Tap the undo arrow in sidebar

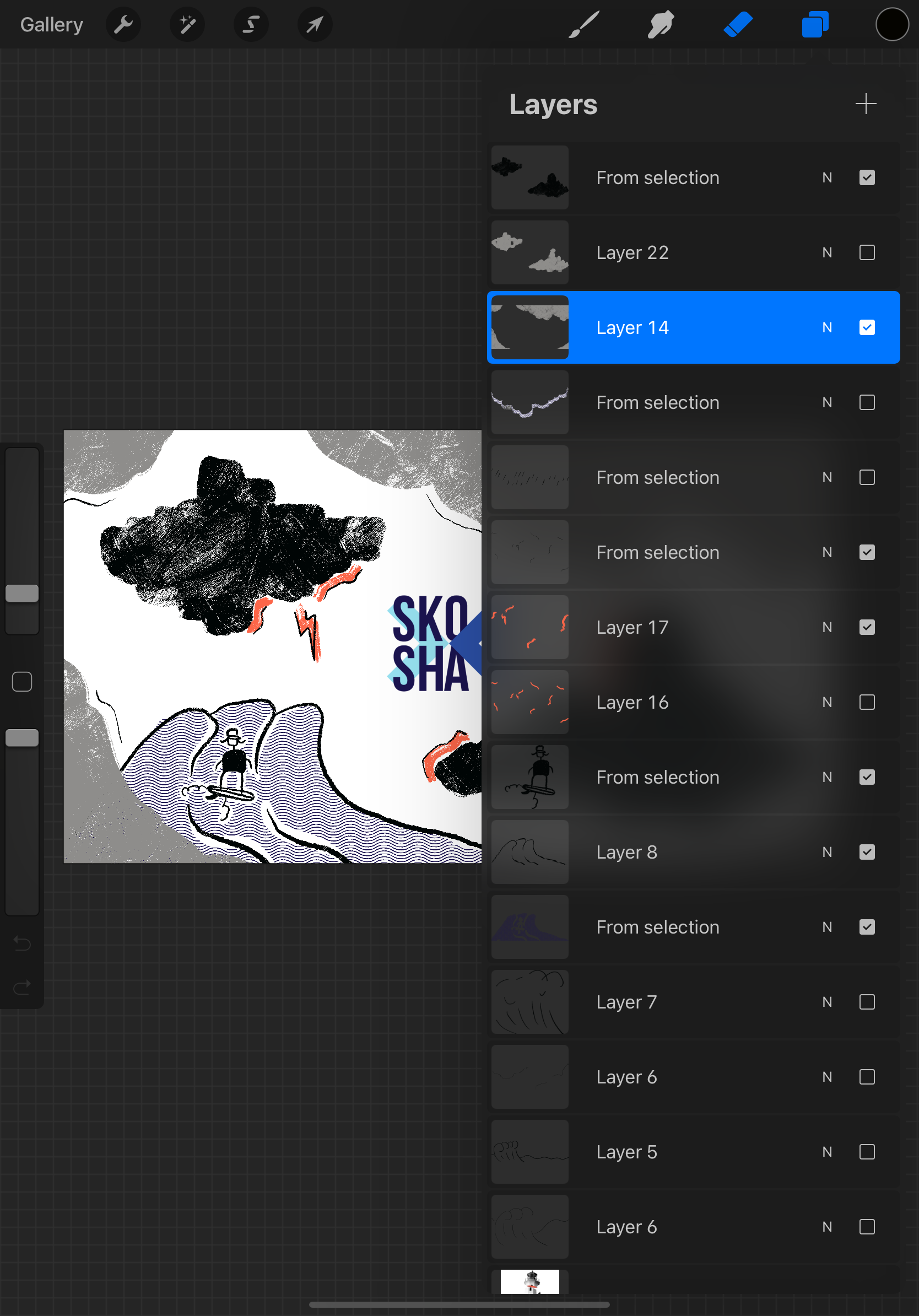pos(22,943)
